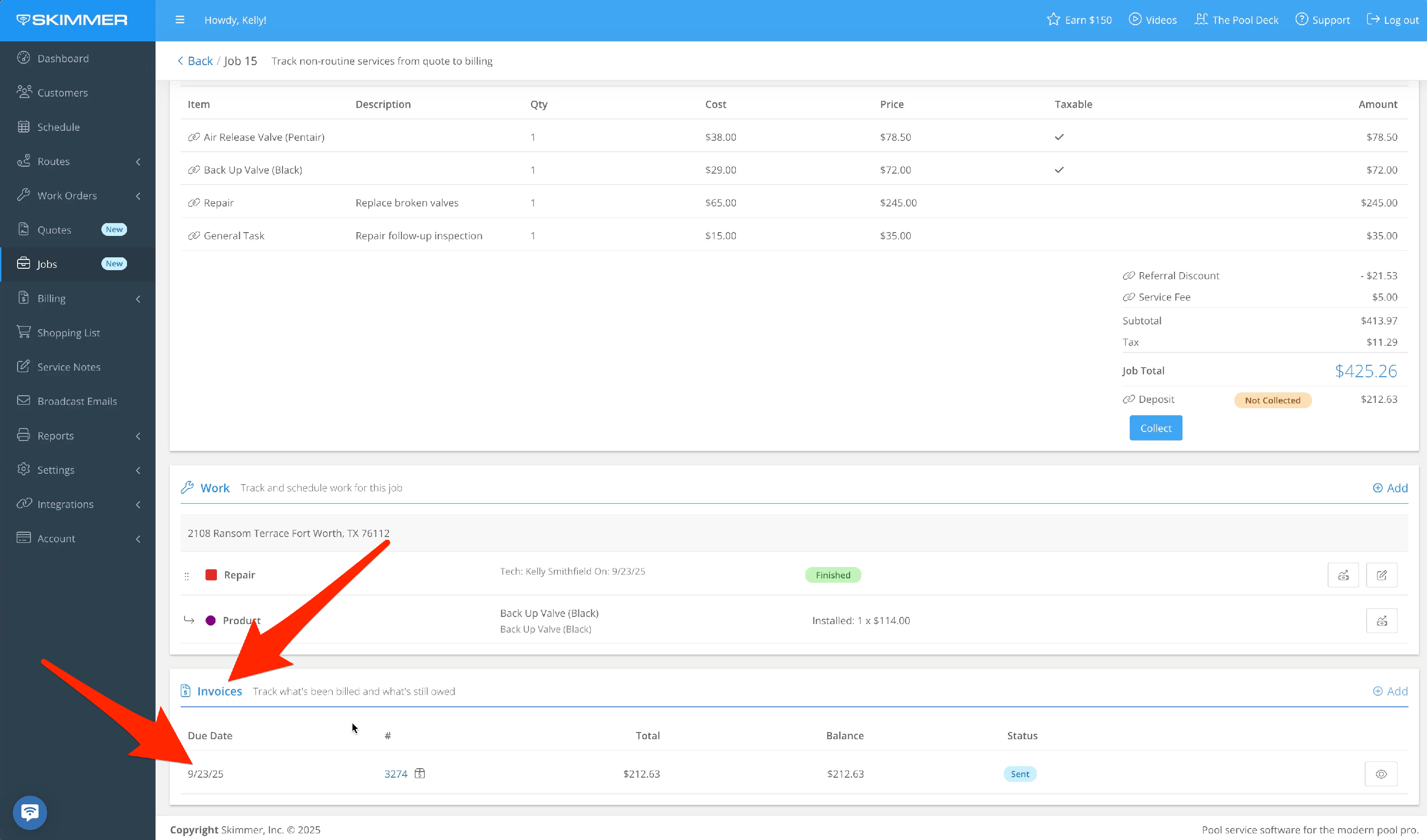The image size is (1427, 840).
Task: Toggle taxable checkmark for Air Release Valve
Action: pos(1059,137)
